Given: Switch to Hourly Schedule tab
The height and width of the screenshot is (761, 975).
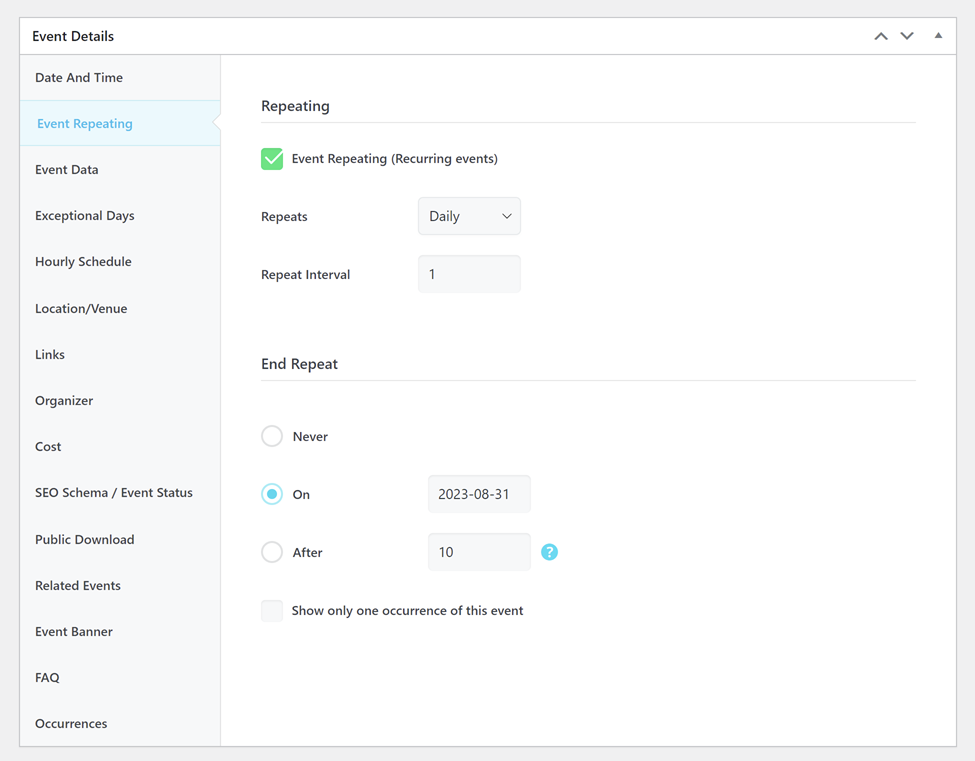Looking at the screenshot, I should pos(83,262).
